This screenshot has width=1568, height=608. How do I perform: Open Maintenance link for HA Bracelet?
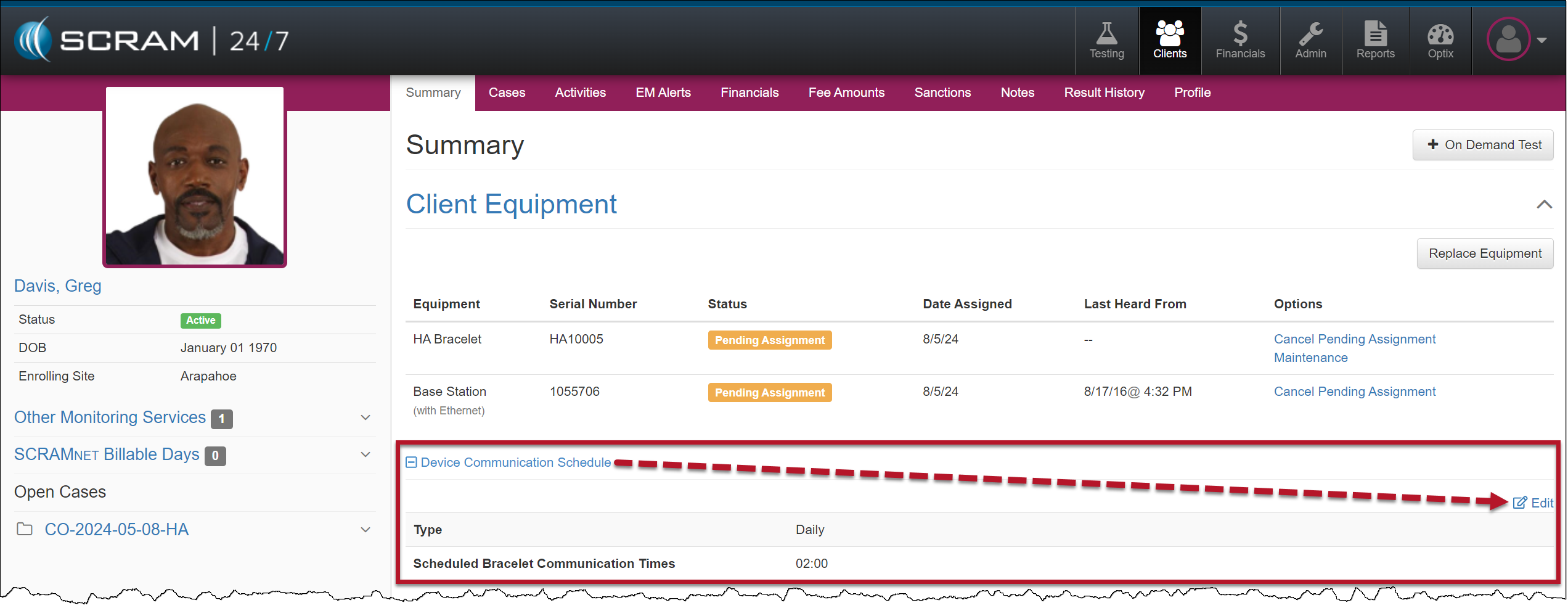tap(1310, 358)
